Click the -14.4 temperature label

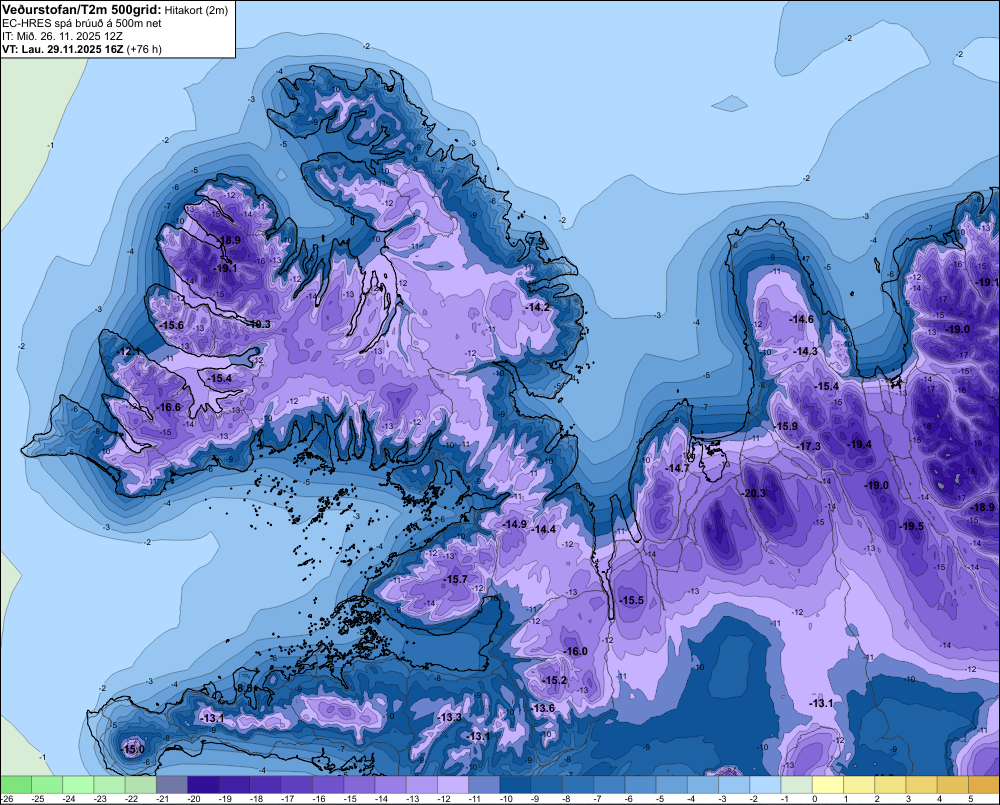pos(544,529)
